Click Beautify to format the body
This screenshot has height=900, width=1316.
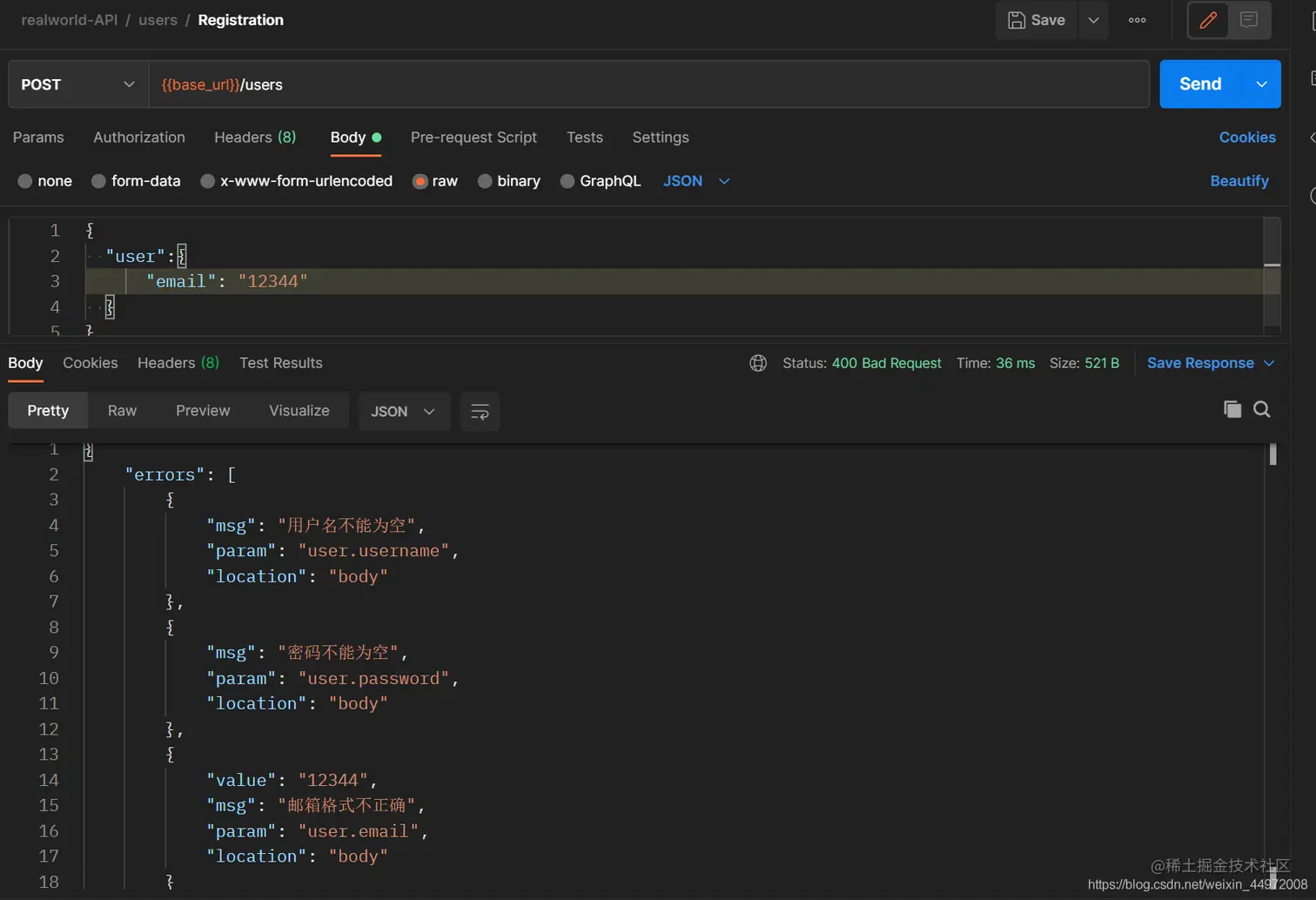coord(1239,181)
